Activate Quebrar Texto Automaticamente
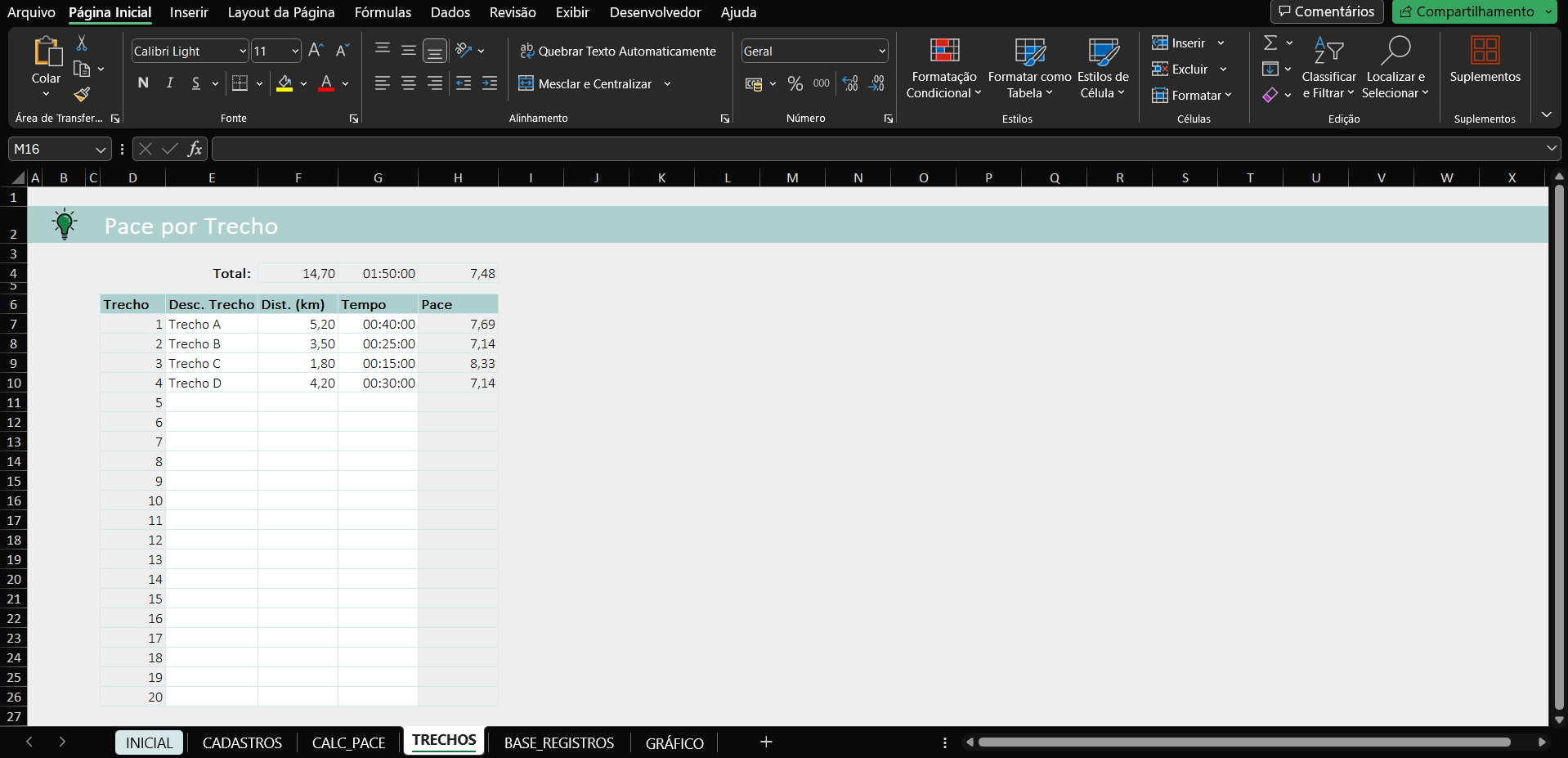The width and height of the screenshot is (1568, 758). (x=617, y=51)
